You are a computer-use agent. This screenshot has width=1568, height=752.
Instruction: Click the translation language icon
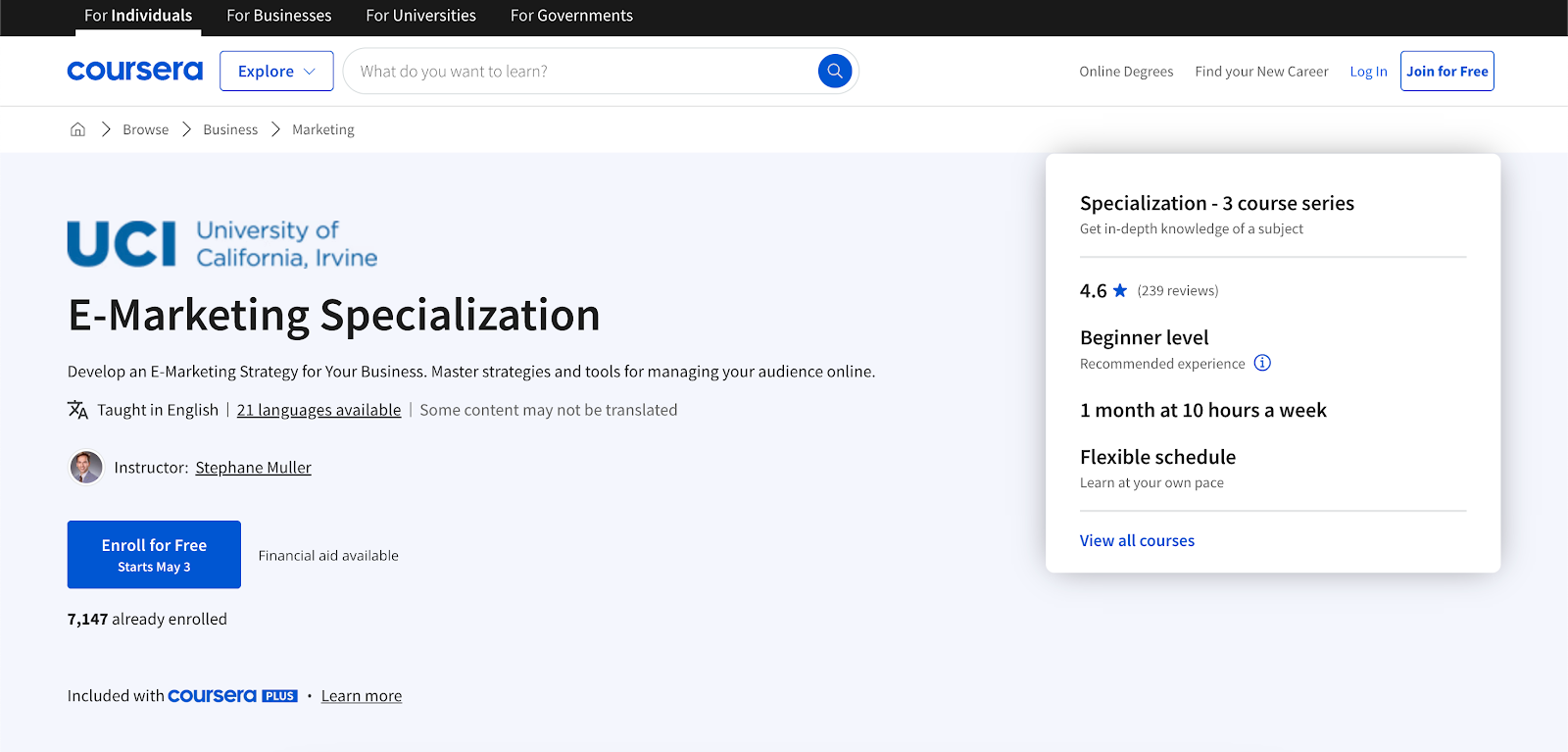(77, 410)
